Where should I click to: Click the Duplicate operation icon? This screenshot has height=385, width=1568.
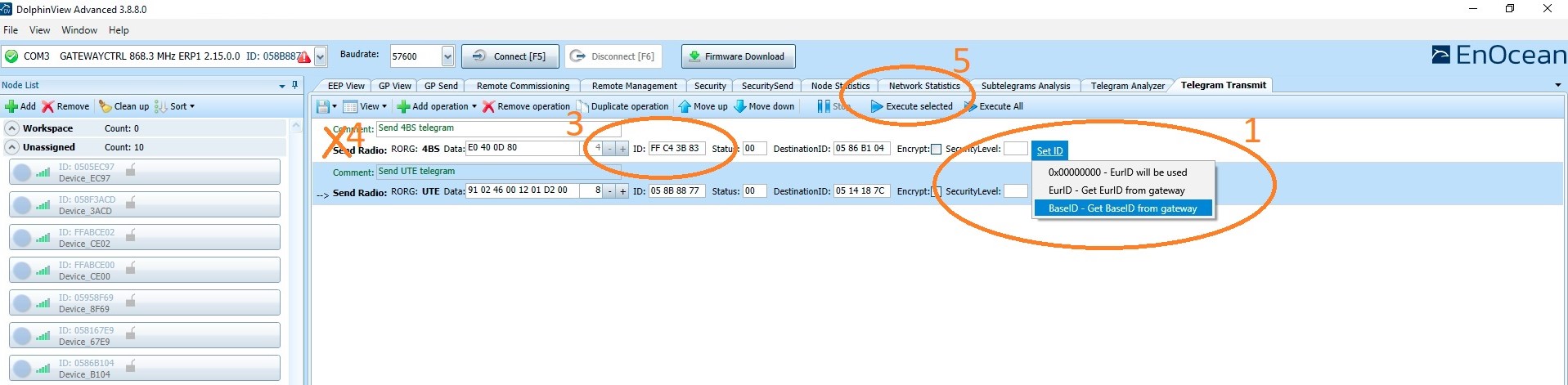pyautogui.click(x=582, y=106)
